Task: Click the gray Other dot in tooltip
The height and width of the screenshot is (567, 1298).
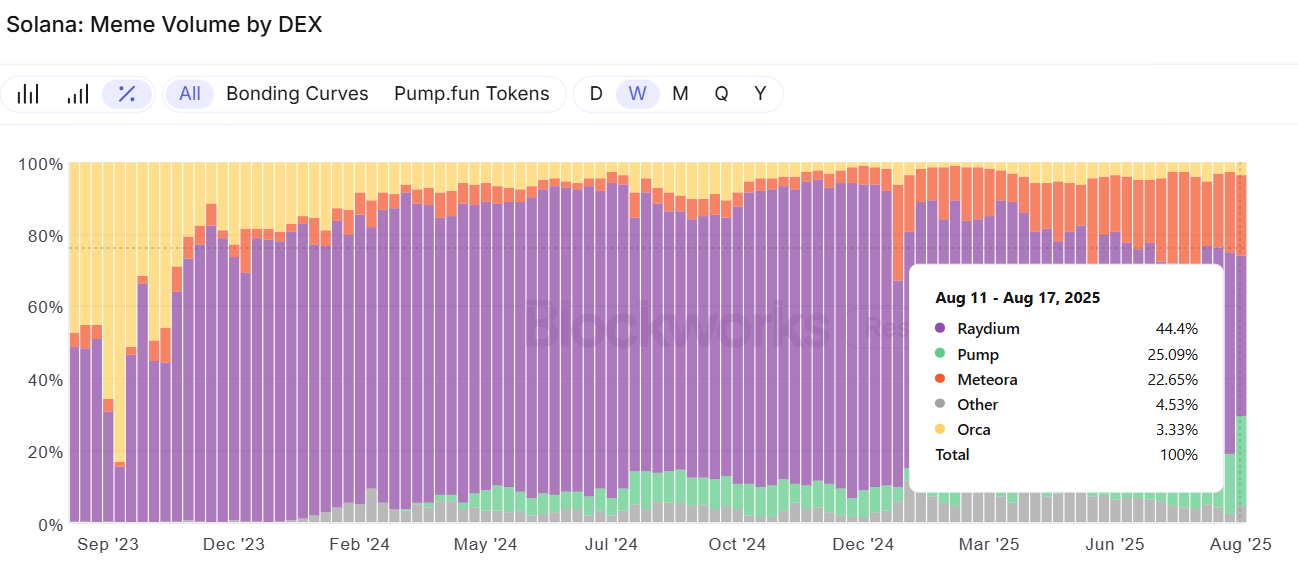Action: (940, 405)
